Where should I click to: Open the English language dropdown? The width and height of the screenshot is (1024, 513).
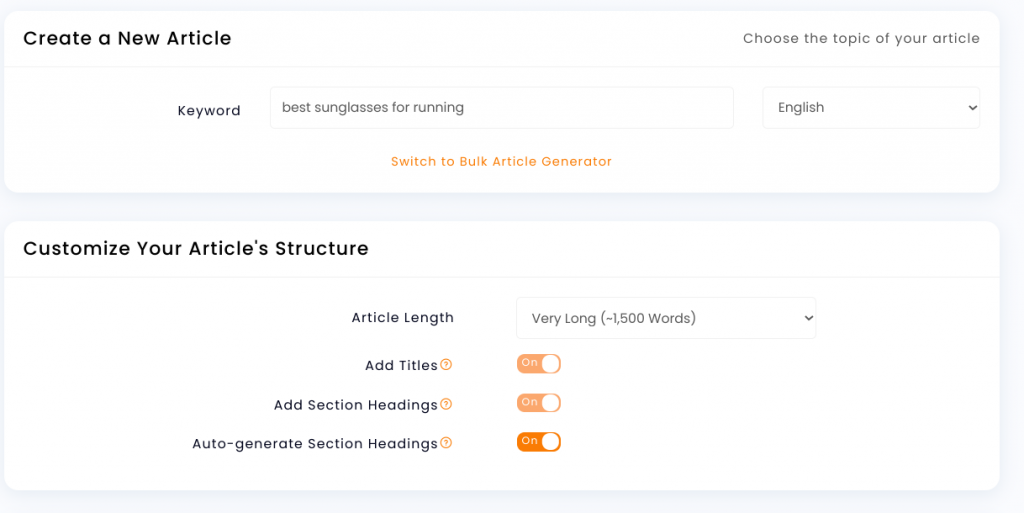coord(871,108)
